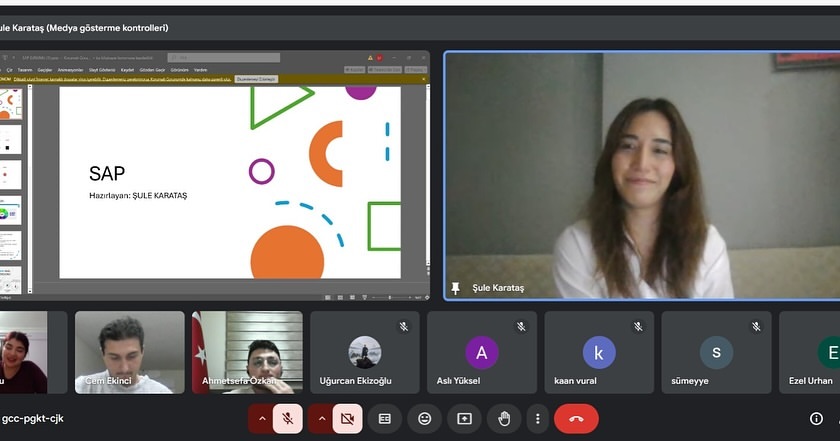Click the pin icon on Şule Karataş tile
The height and width of the screenshot is (441, 840).
click(455, 288)
